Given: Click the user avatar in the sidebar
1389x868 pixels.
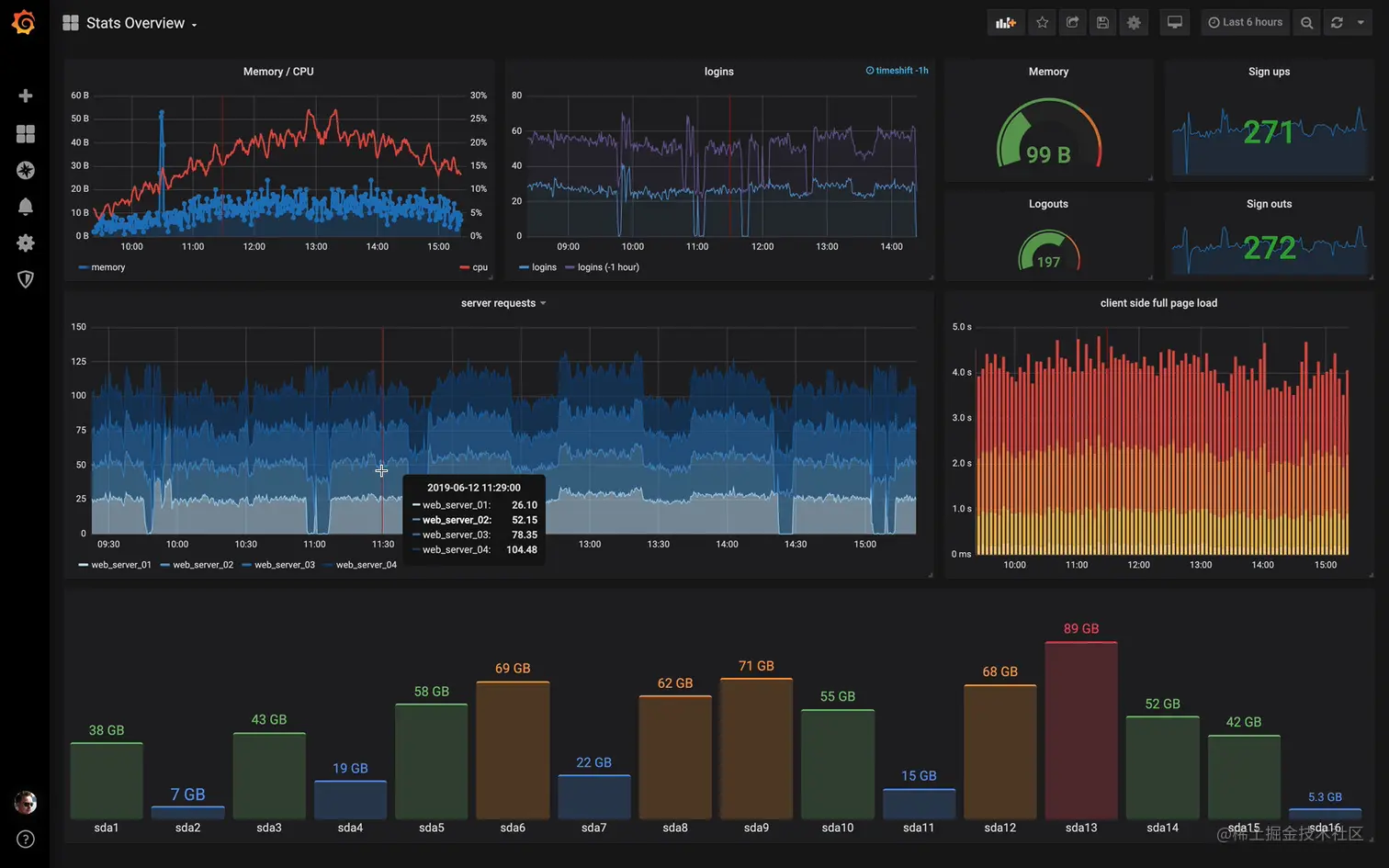Looking at the screenshot, I should point(26,802).
